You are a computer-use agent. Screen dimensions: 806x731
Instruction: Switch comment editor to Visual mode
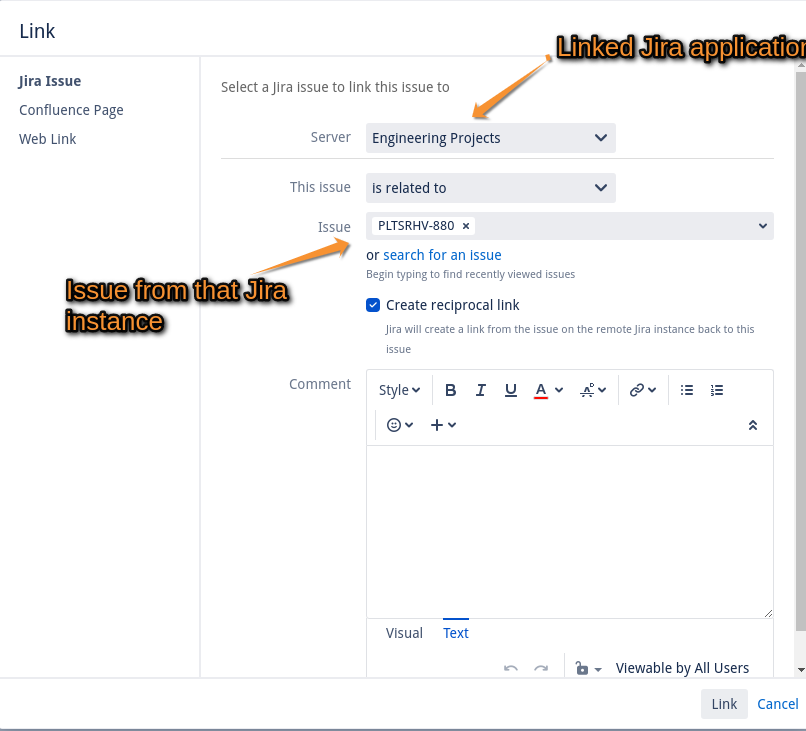point(404,633)
